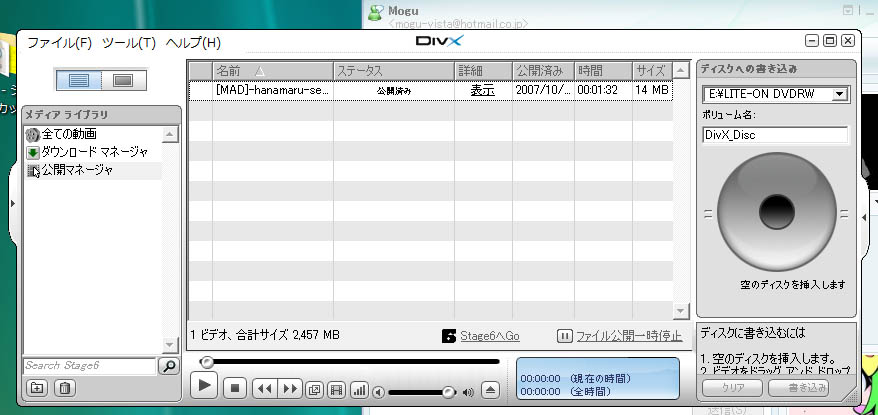Image resolution: width=878 pixels, height=415 pixels.
Task: Open the equalizer bars icon
Action: pos(359,389)
